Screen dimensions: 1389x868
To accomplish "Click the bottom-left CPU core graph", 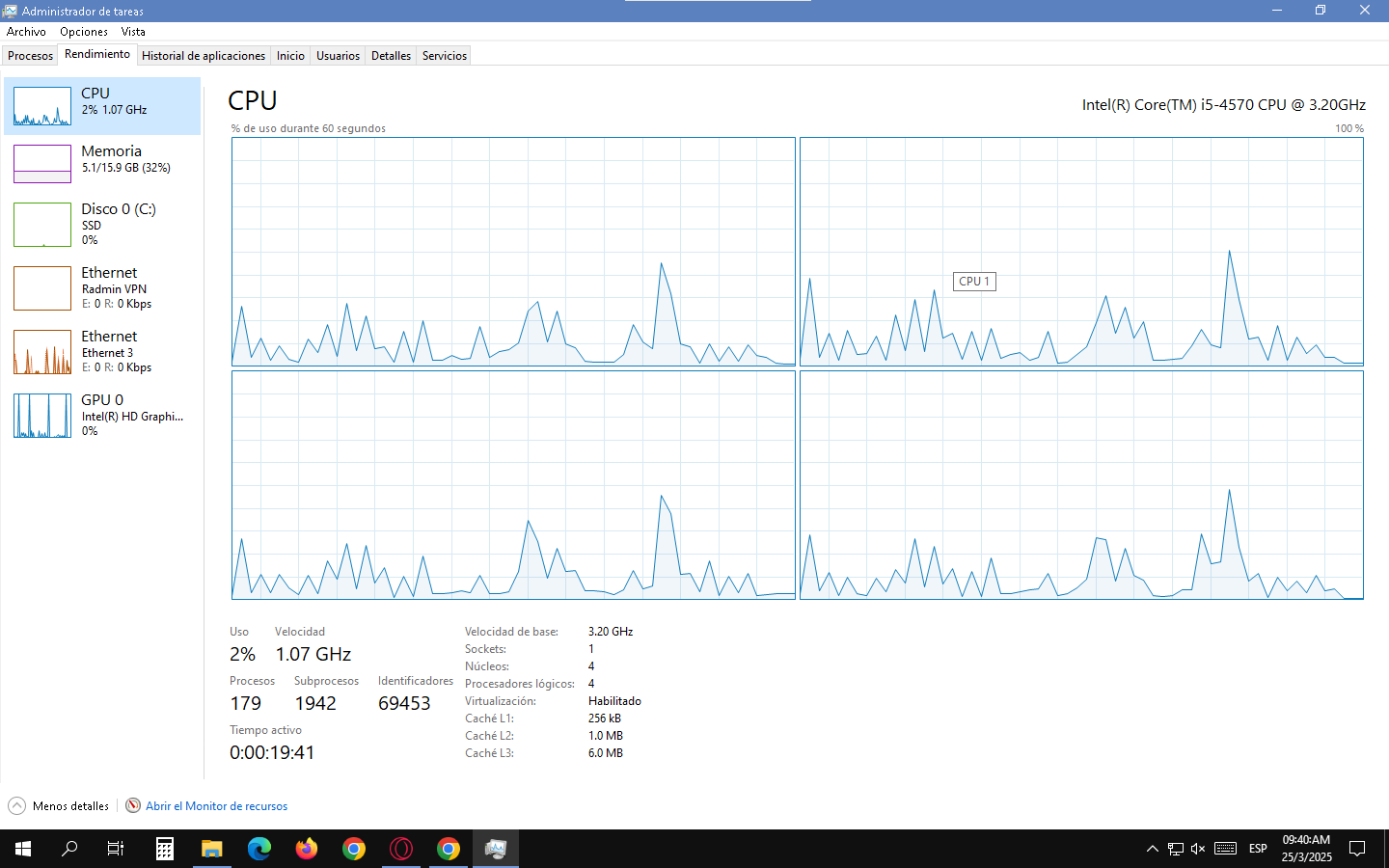I will click(x=513, y=485).
